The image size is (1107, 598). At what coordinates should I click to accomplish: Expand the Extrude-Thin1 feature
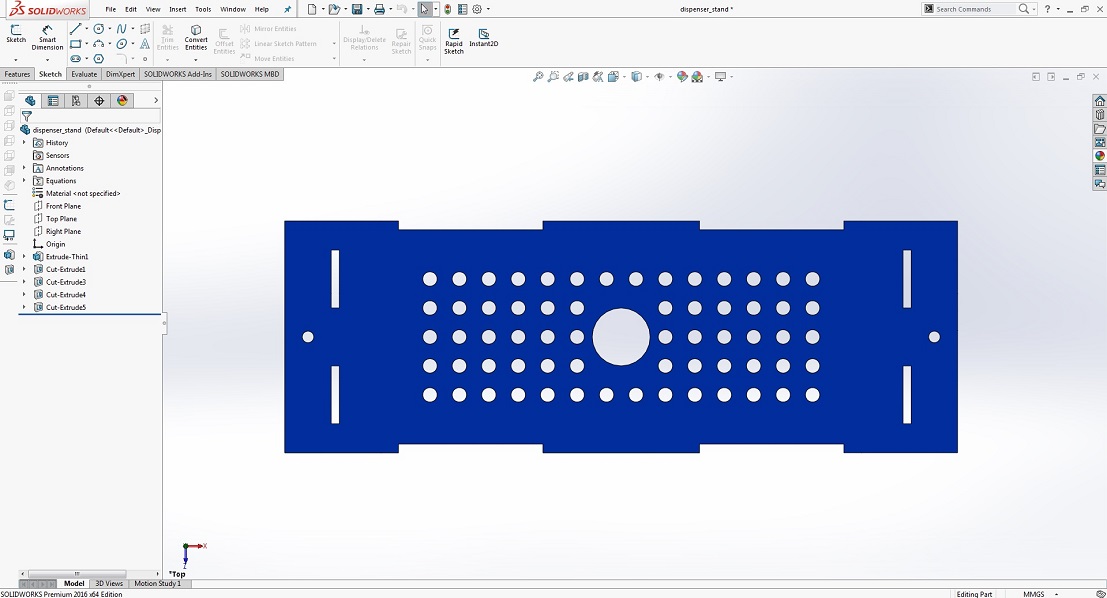(x=24, y=257)
